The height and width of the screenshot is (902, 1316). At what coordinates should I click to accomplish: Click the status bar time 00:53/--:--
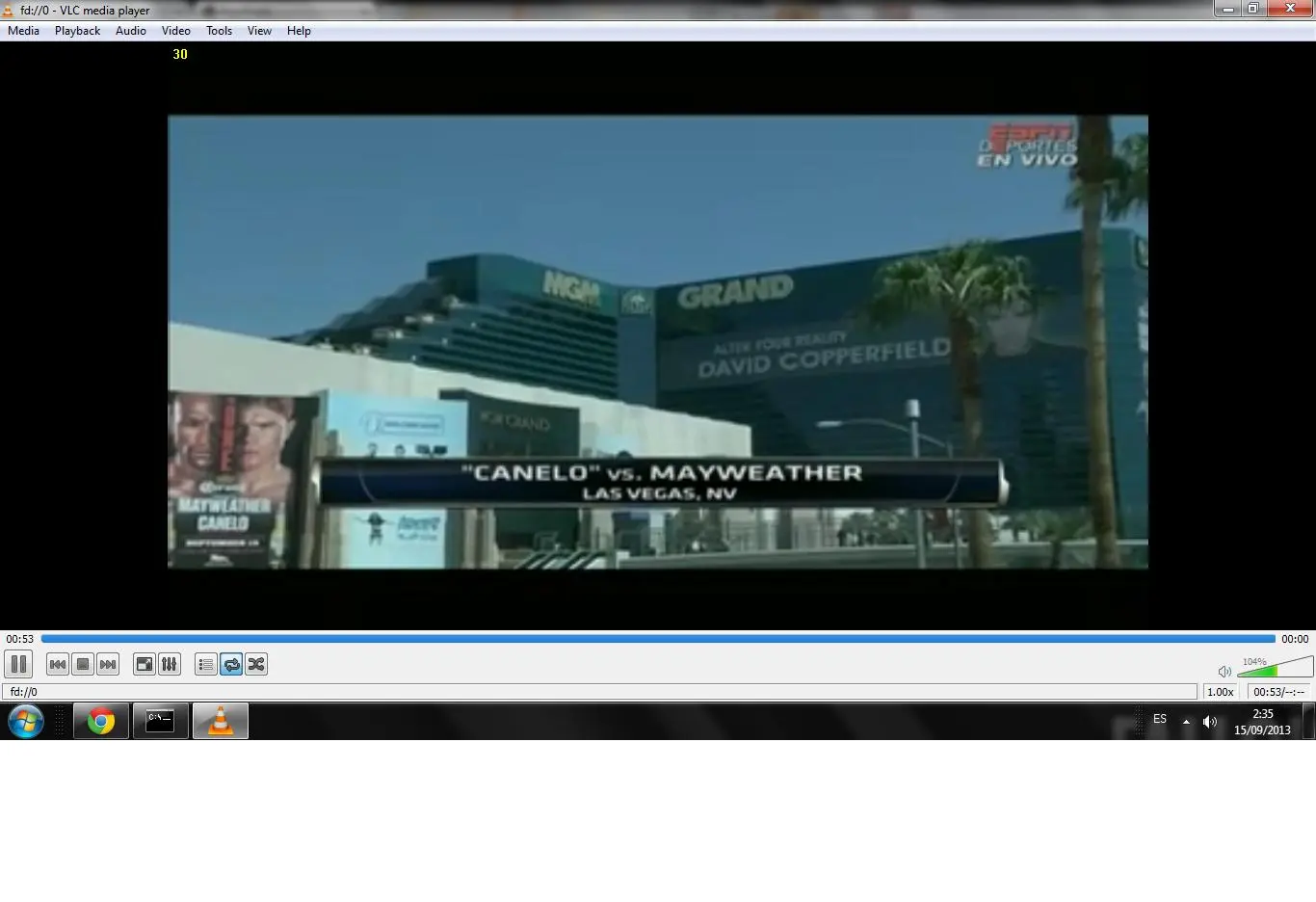pos(1279,692)
